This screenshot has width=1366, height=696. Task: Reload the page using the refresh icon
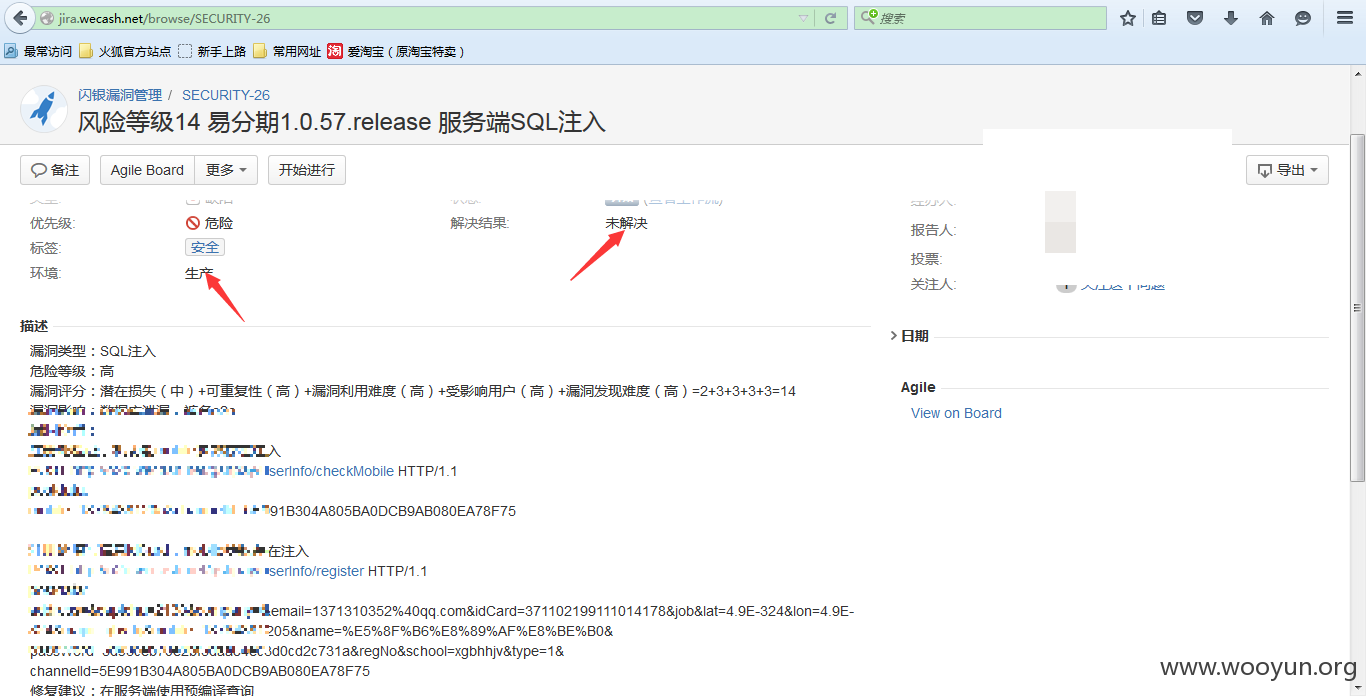[x=830, y=18]
